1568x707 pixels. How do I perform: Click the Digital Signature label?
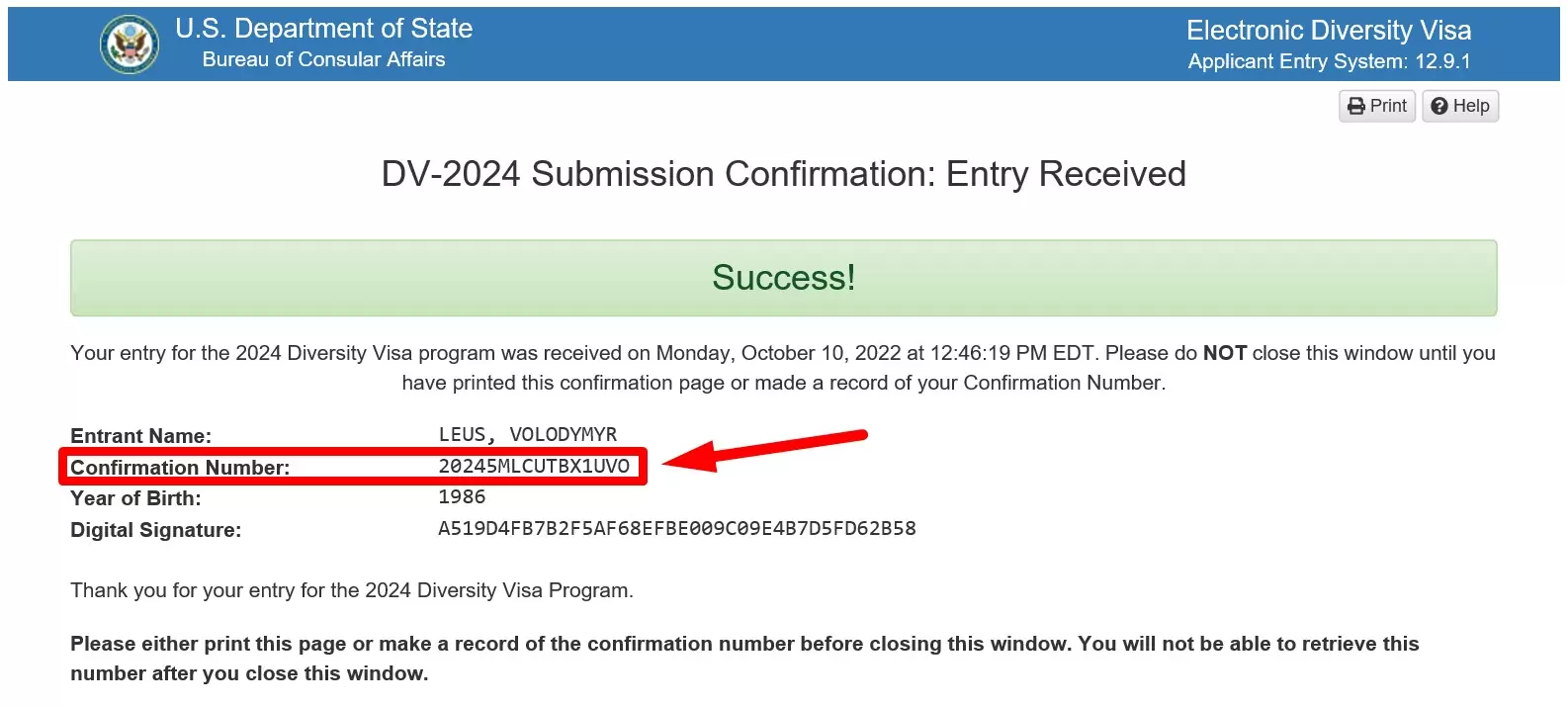155,530
